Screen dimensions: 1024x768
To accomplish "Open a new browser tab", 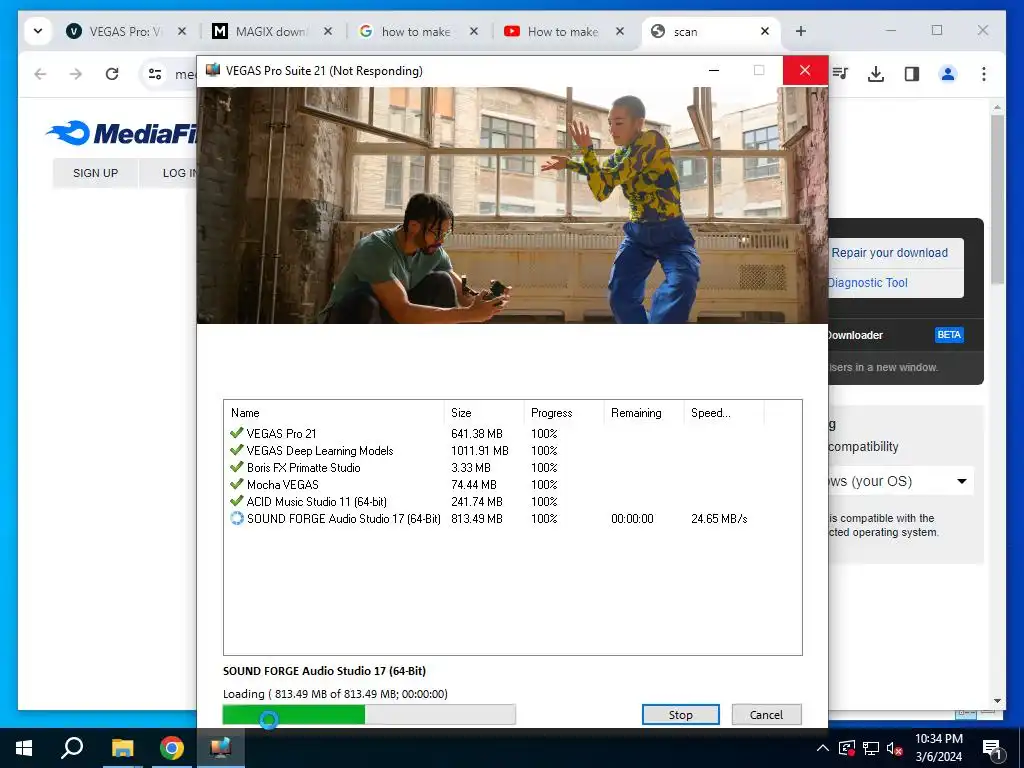I will (x=801, y=31).
